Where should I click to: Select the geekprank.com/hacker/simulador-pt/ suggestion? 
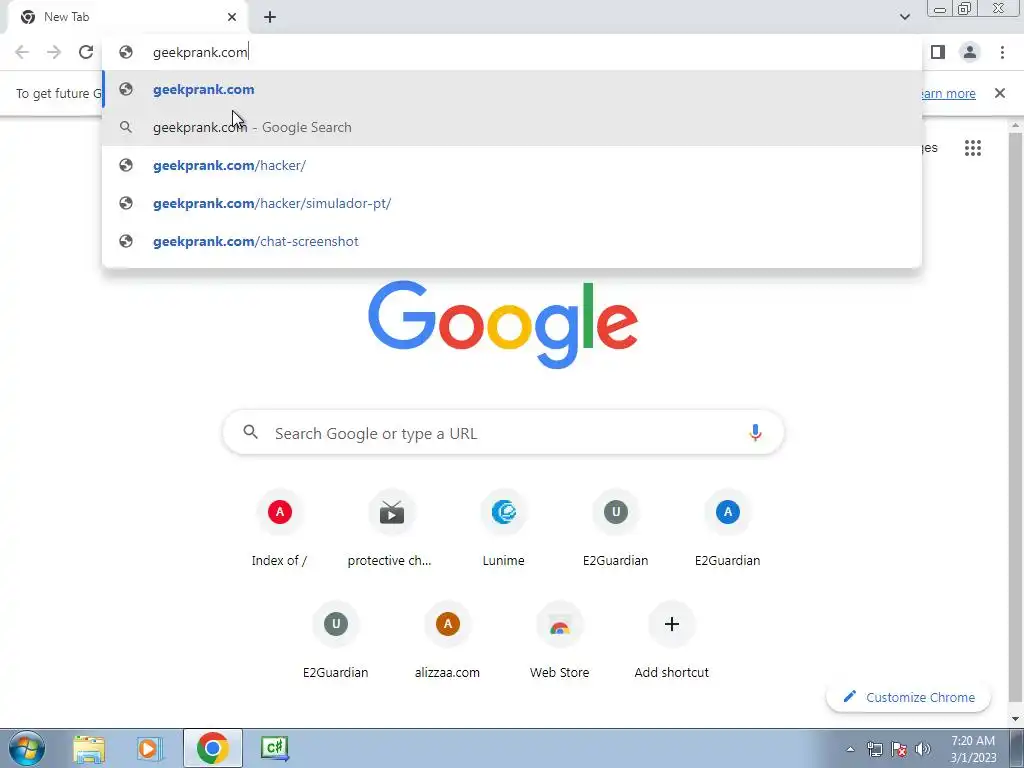tap(512, 203)
